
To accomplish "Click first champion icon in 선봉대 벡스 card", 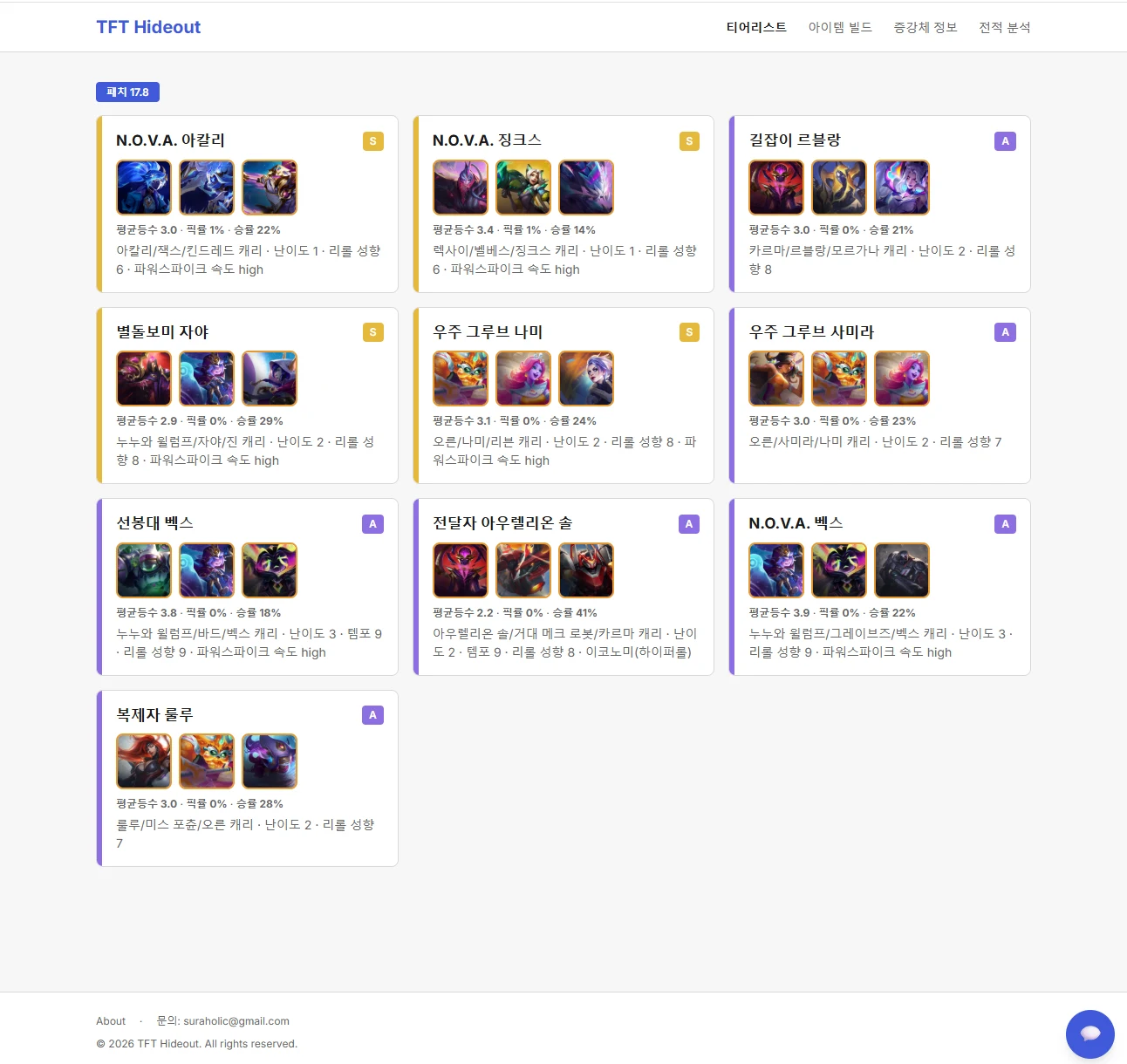I will [144, 570].
